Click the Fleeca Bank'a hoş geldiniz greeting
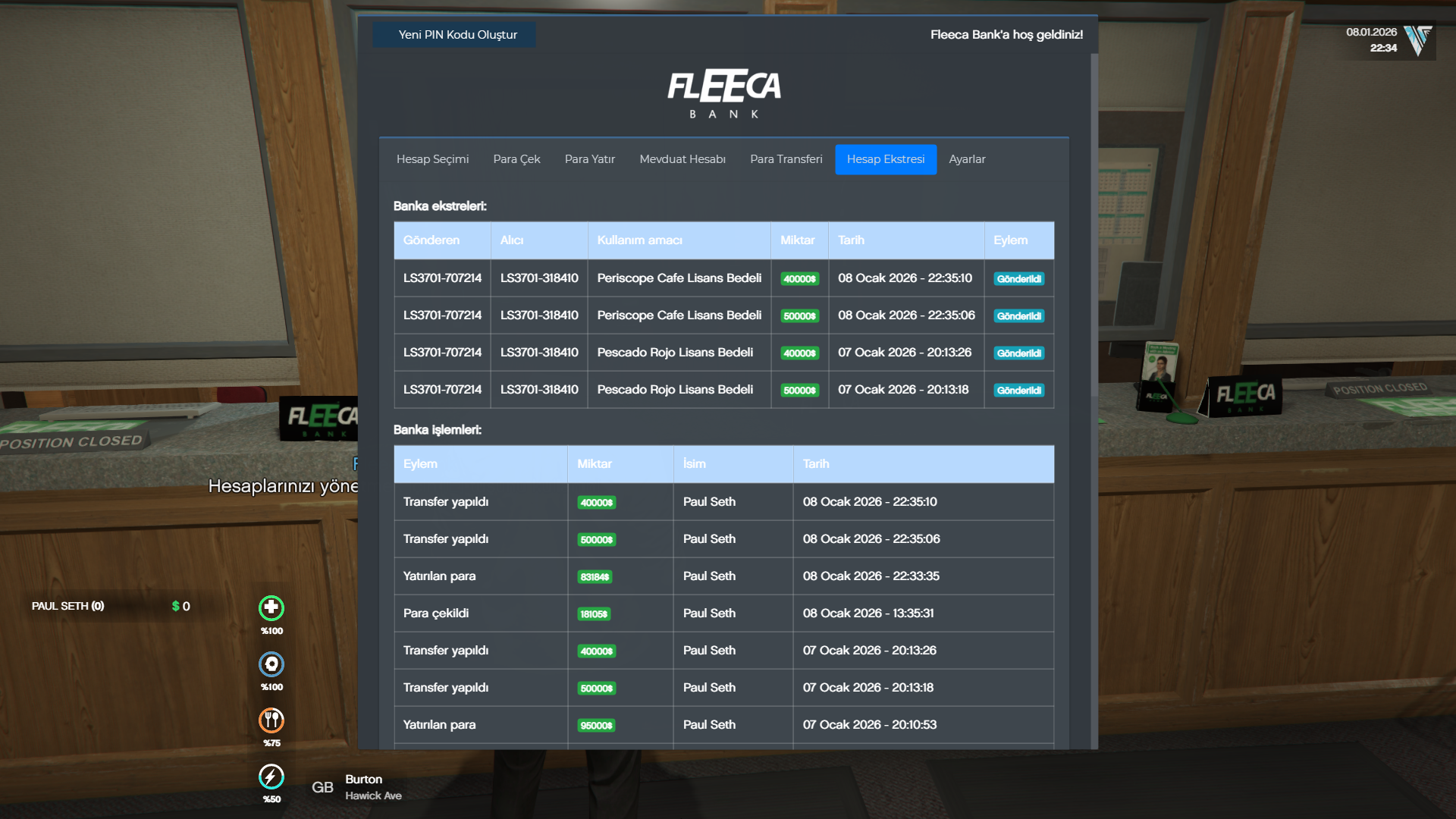The height and width of the screenshot is (819, 1456). click(1006, 35)
